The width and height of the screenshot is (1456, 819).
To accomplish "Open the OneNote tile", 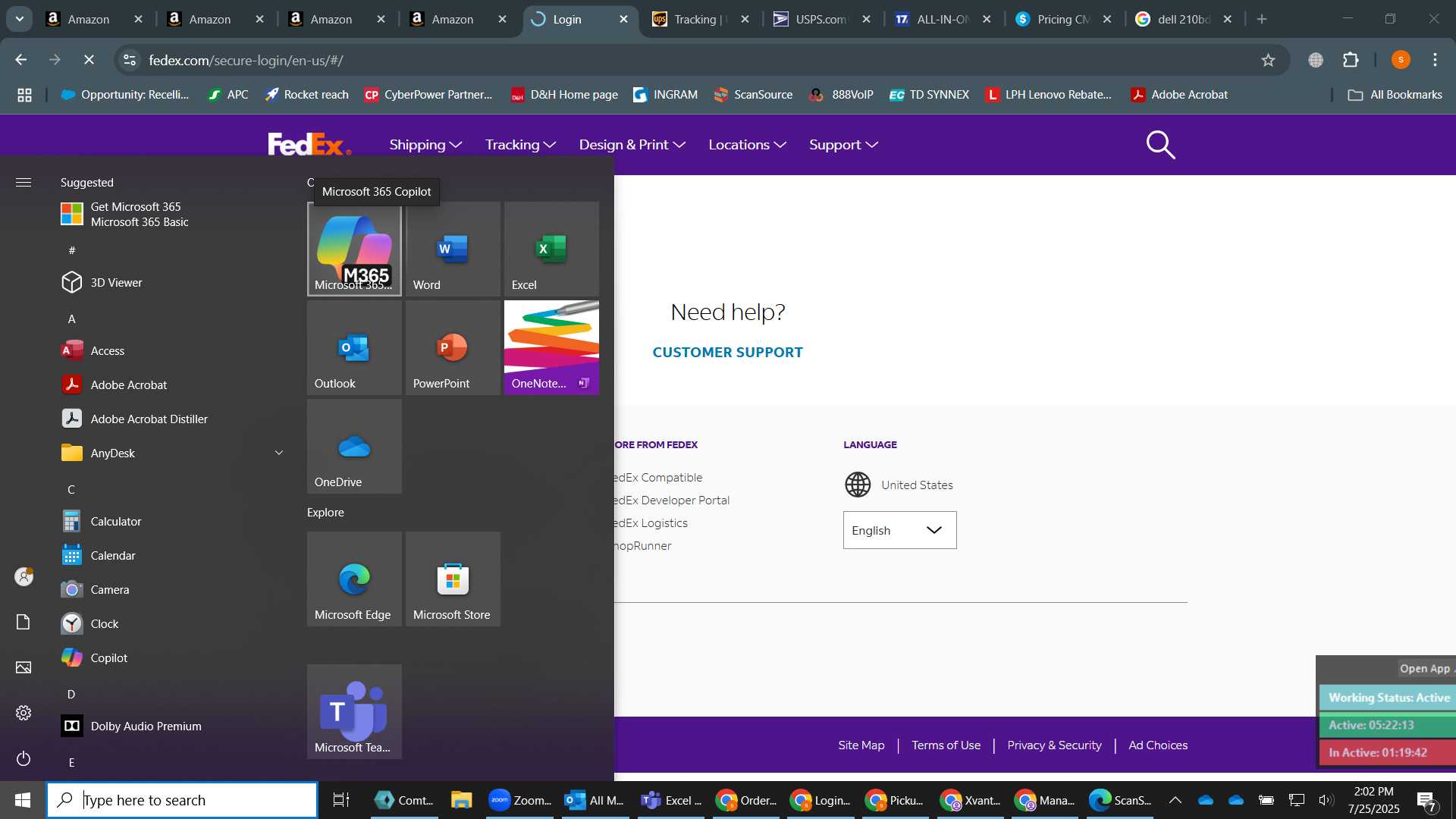I will [551, 347].
